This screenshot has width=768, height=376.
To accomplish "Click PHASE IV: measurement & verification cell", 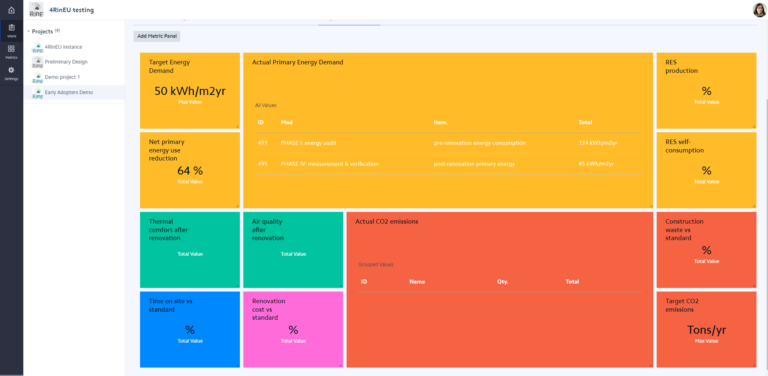I will [329, 164].
